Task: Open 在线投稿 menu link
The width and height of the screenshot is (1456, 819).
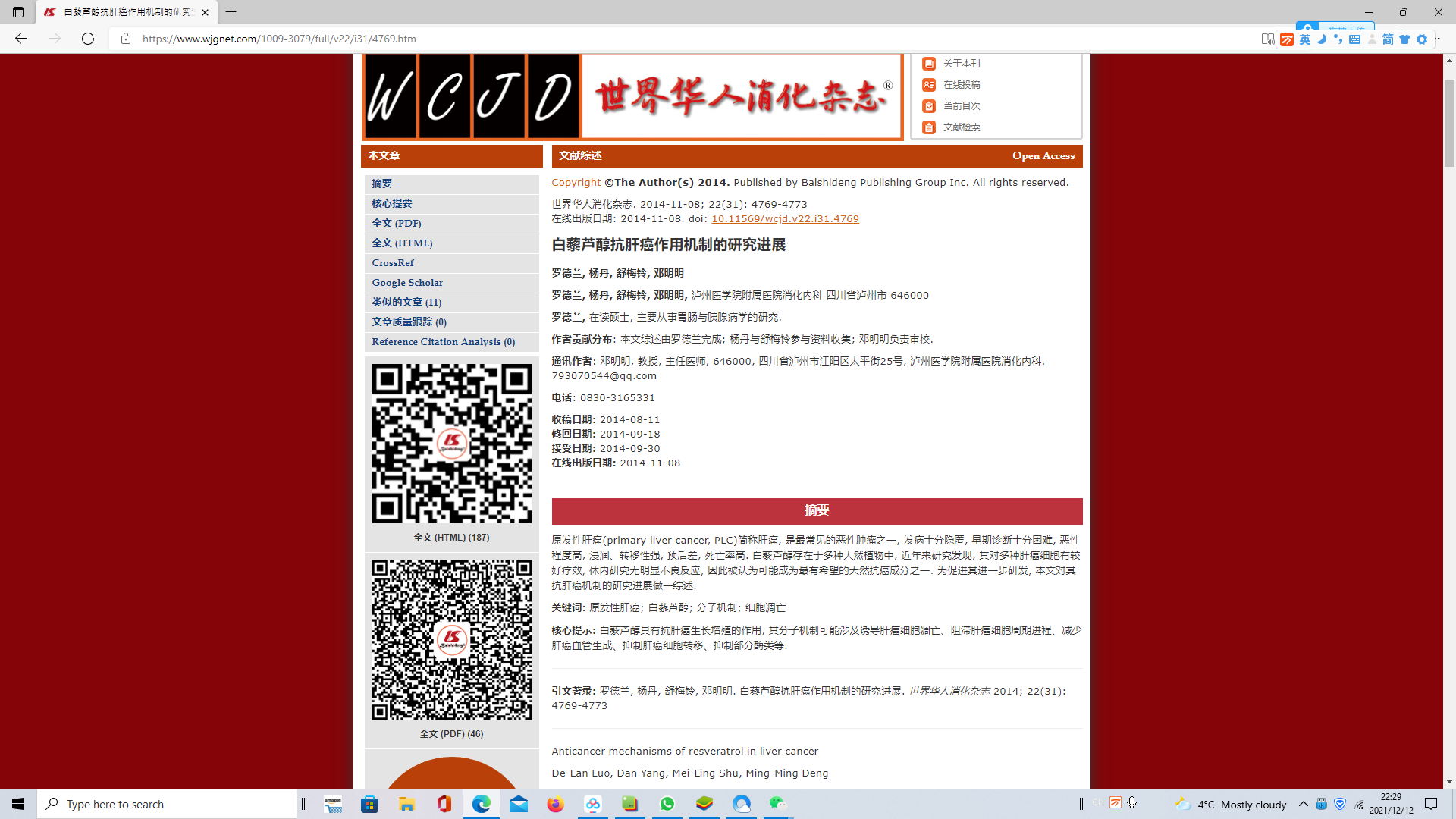Action: pyautogui.click(x=962, y=85)
